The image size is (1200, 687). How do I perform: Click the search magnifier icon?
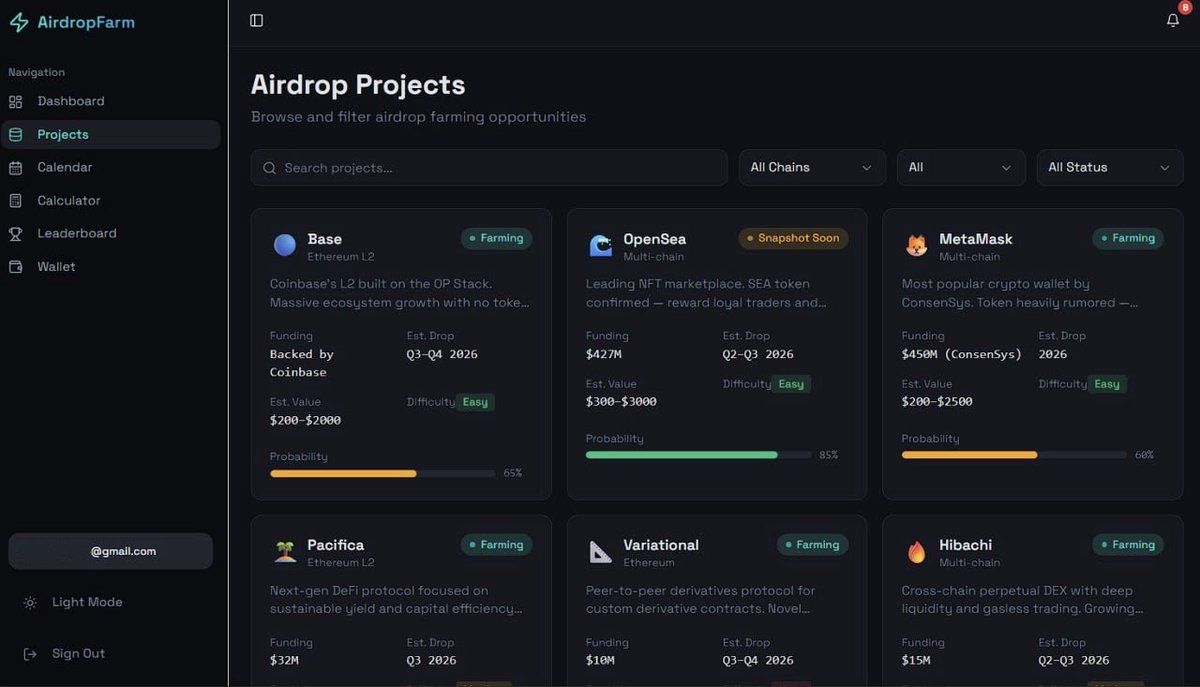click(x=269, y=168)
